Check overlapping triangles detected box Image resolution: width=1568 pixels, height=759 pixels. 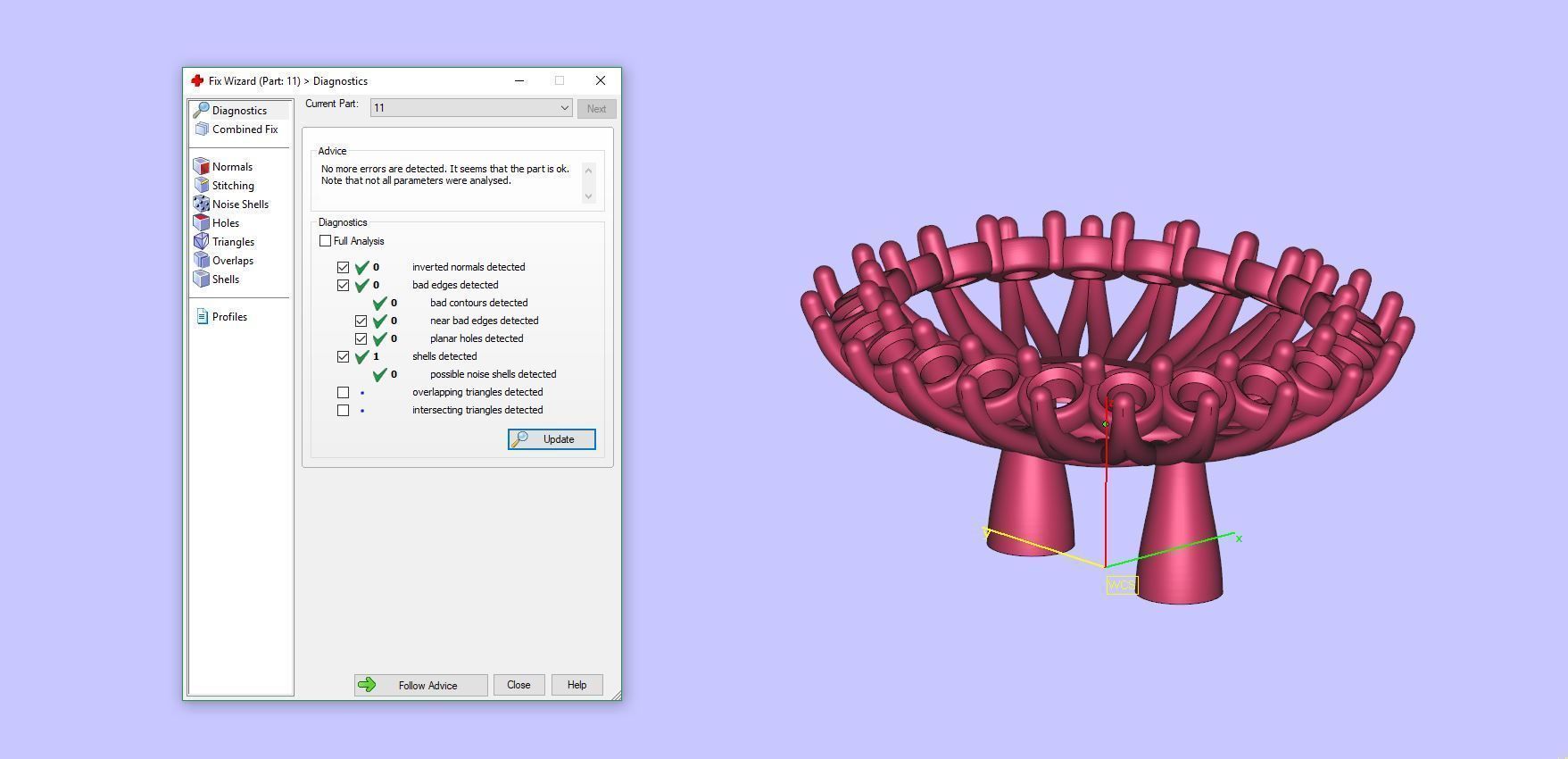pos(344,392)
